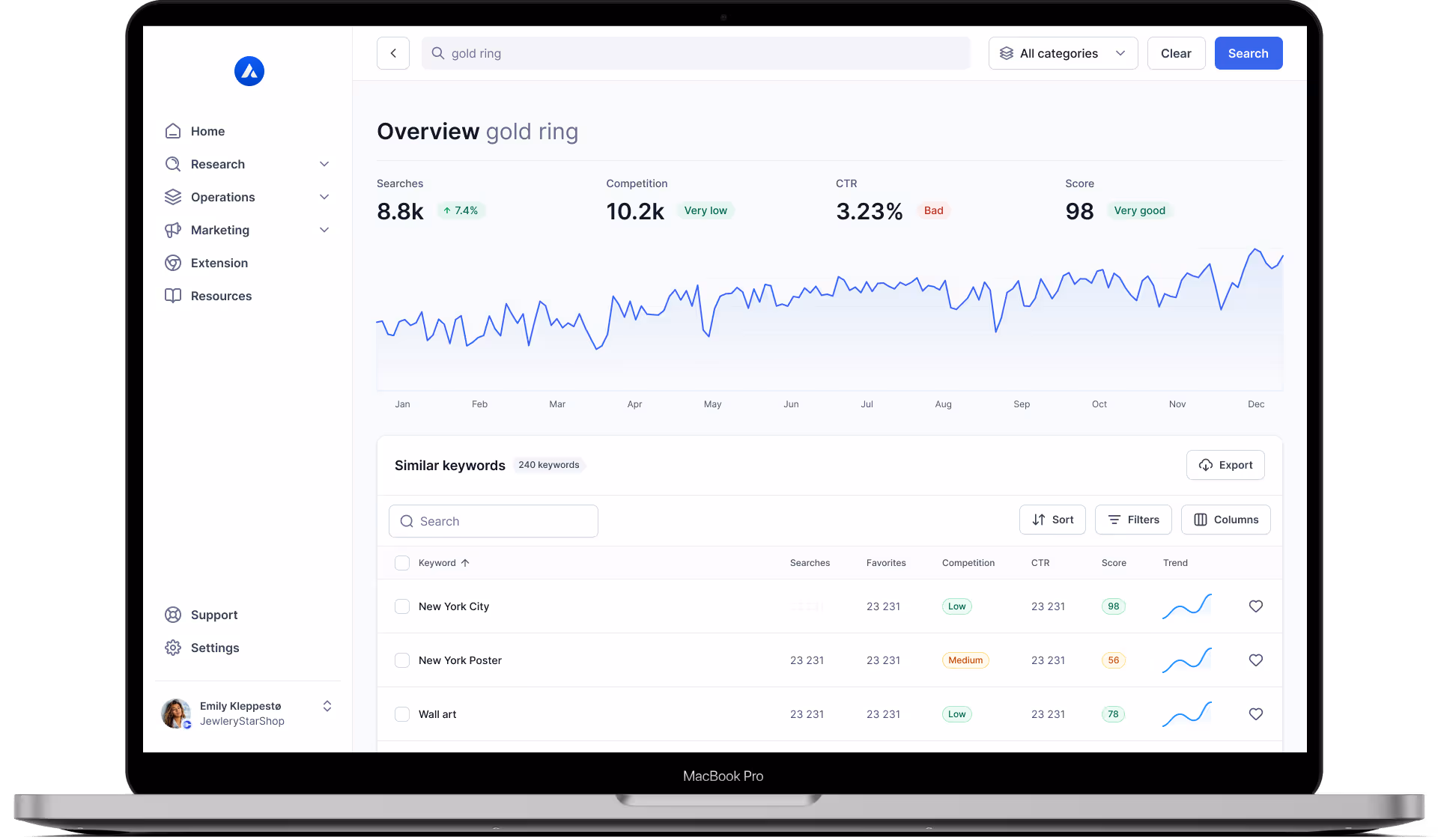Screen dimensions: 1438x840
Task: Click the gold ring search field
Action: 696,53
